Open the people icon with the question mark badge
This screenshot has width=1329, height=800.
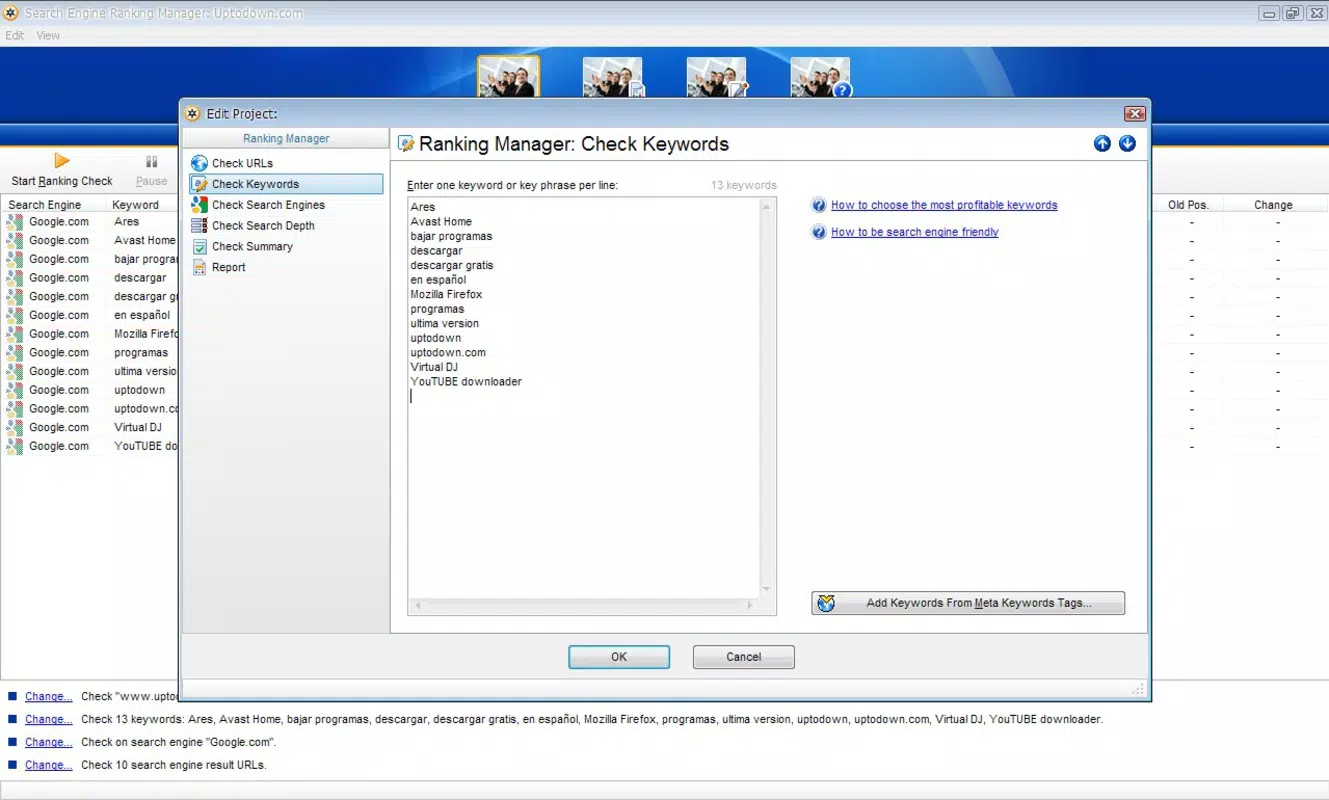click(821, 77)
